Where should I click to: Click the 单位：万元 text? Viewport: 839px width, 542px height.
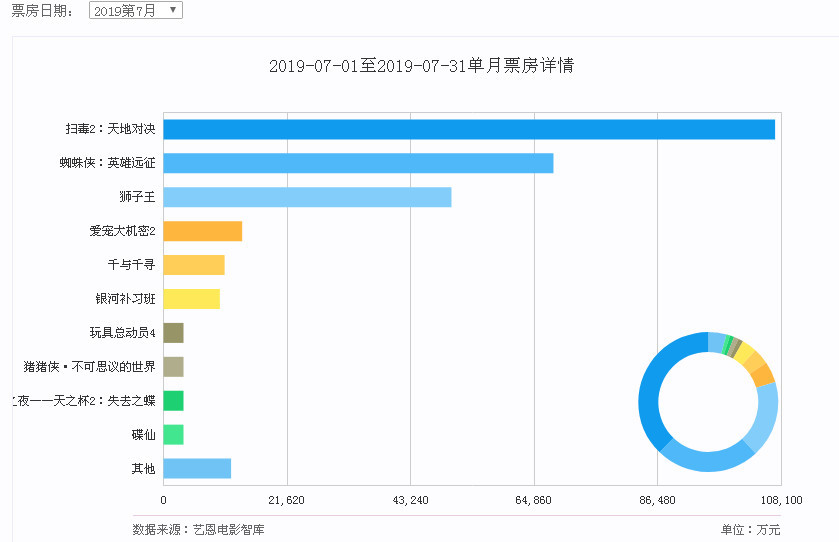pyautogui.click(x=750, y=530)
